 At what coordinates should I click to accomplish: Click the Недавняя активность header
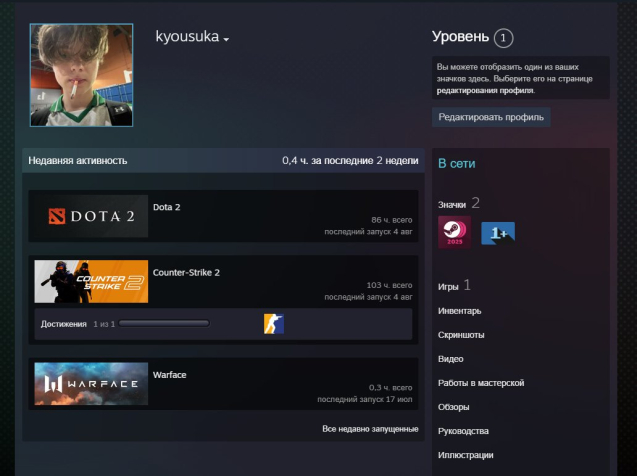click(78, 160)
